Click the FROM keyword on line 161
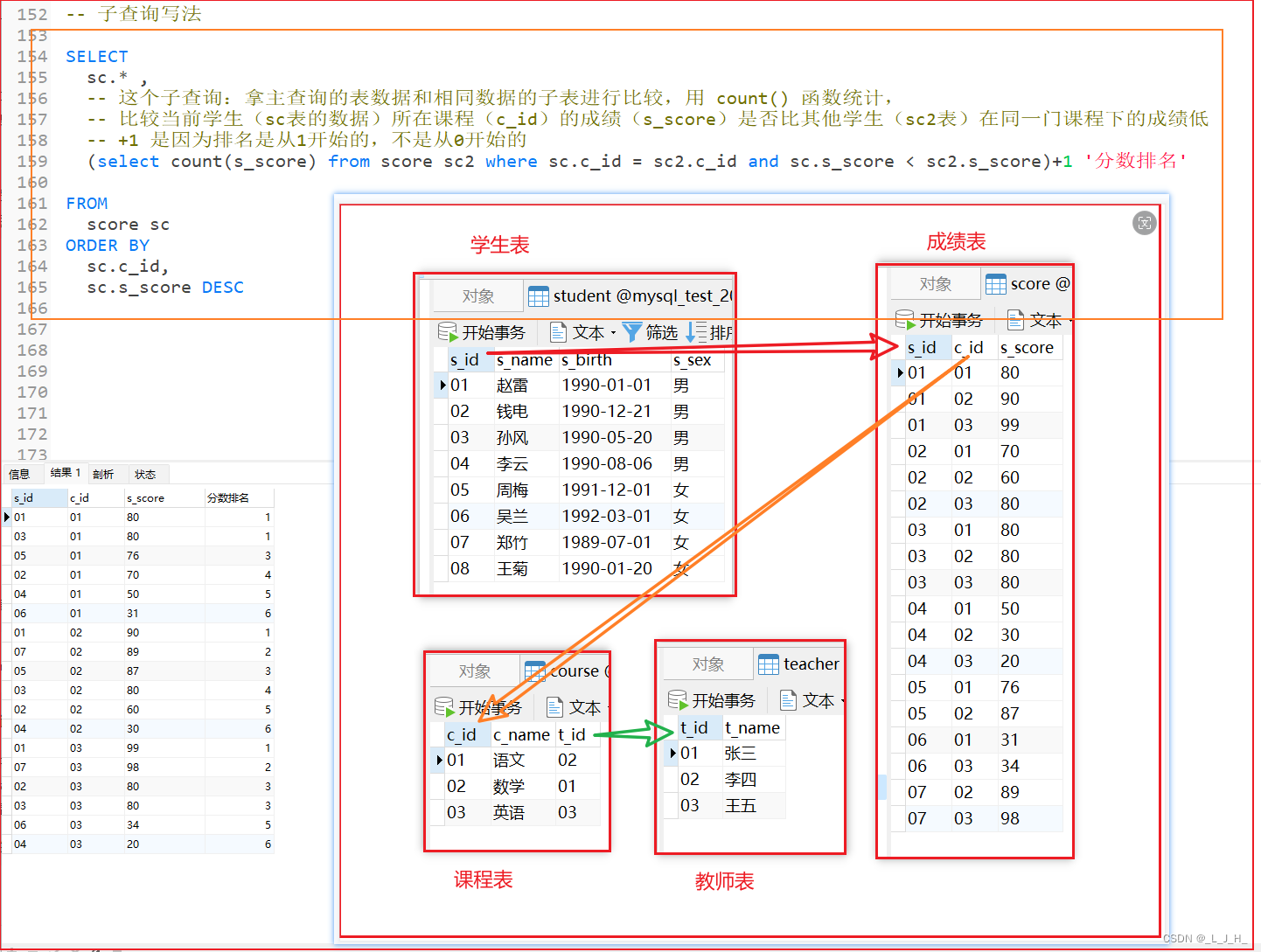The width and height of the screenshot is (1261, 952). (87, 204)
